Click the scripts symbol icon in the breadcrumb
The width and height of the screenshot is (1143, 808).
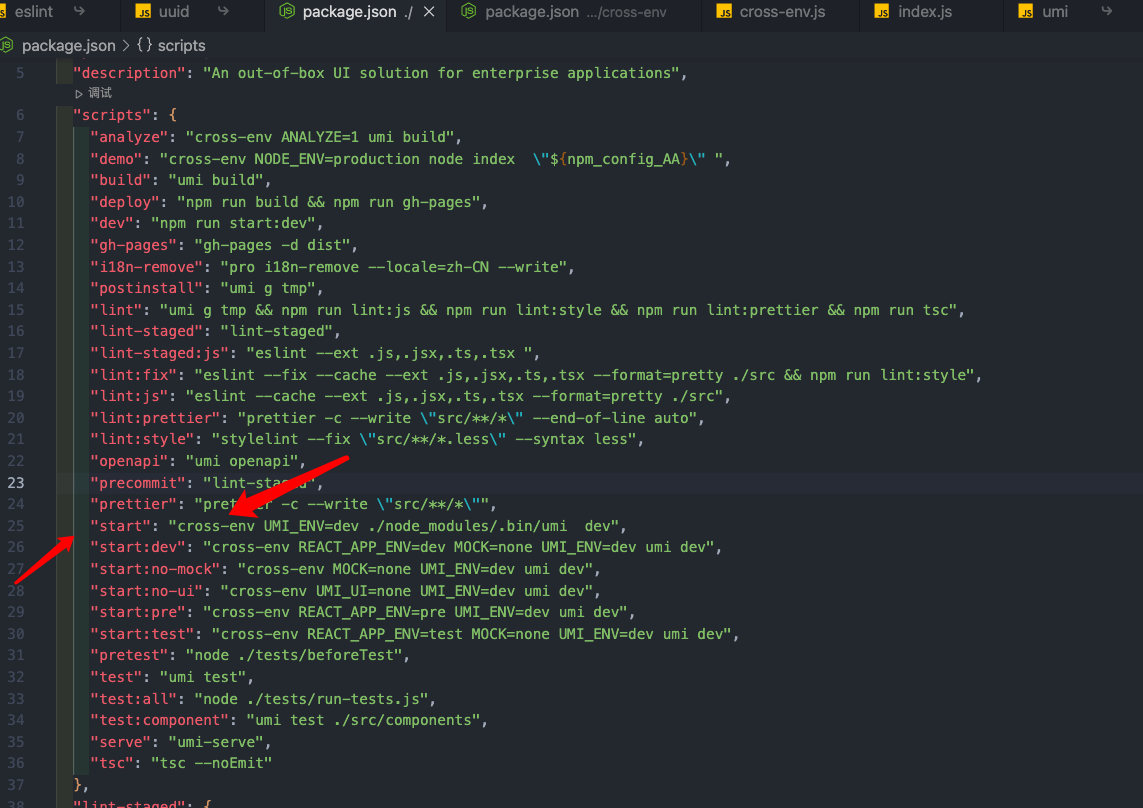[145, 45]
